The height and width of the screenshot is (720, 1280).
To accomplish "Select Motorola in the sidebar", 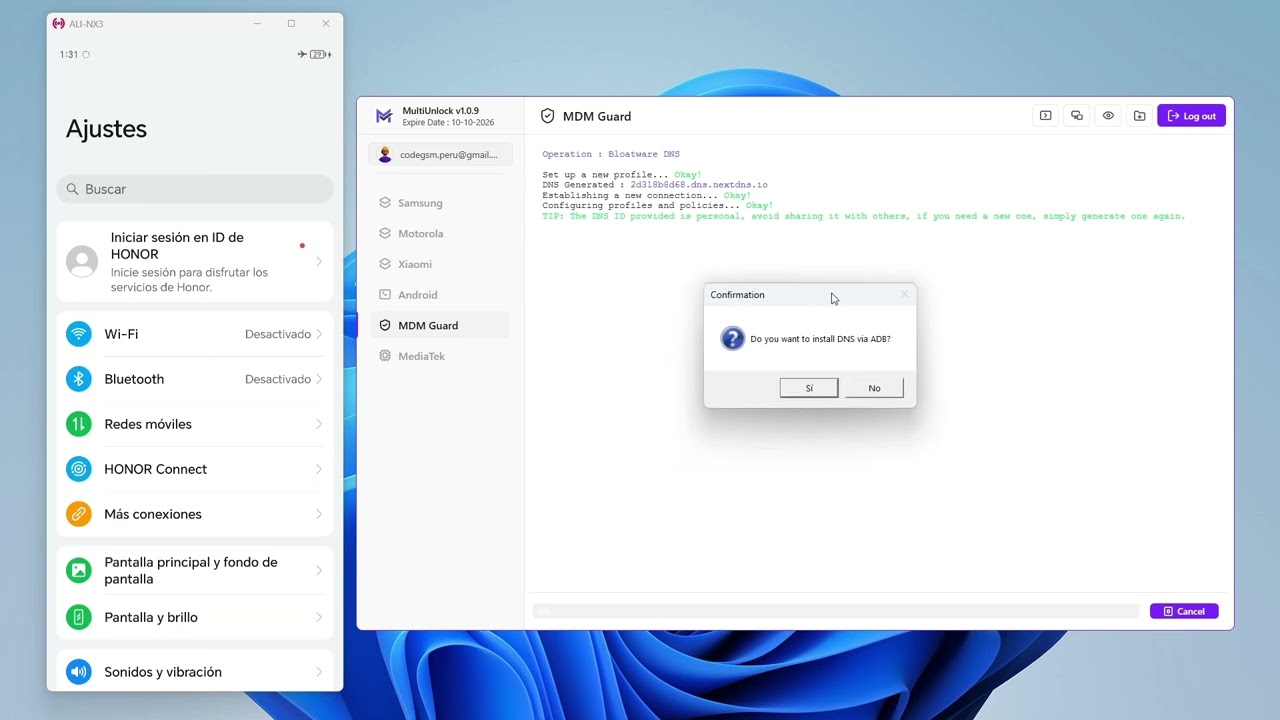I will 440,233.
